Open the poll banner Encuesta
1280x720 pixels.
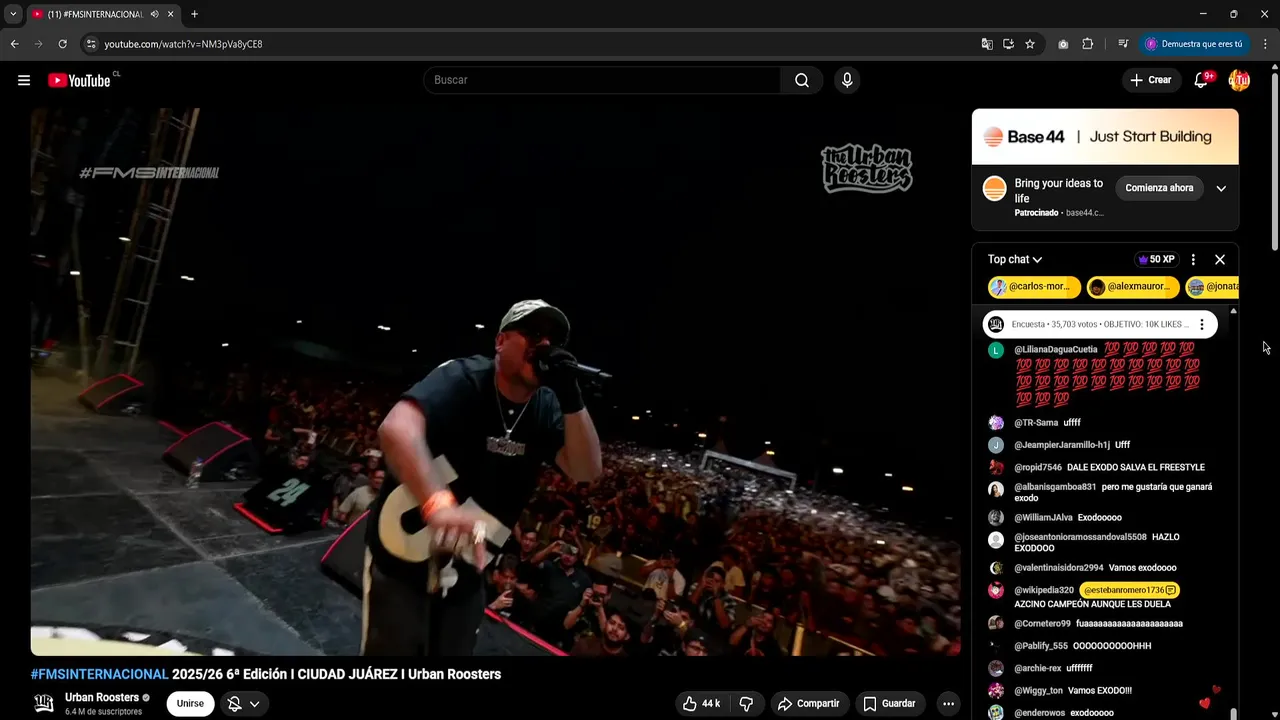pos(1100,324)
